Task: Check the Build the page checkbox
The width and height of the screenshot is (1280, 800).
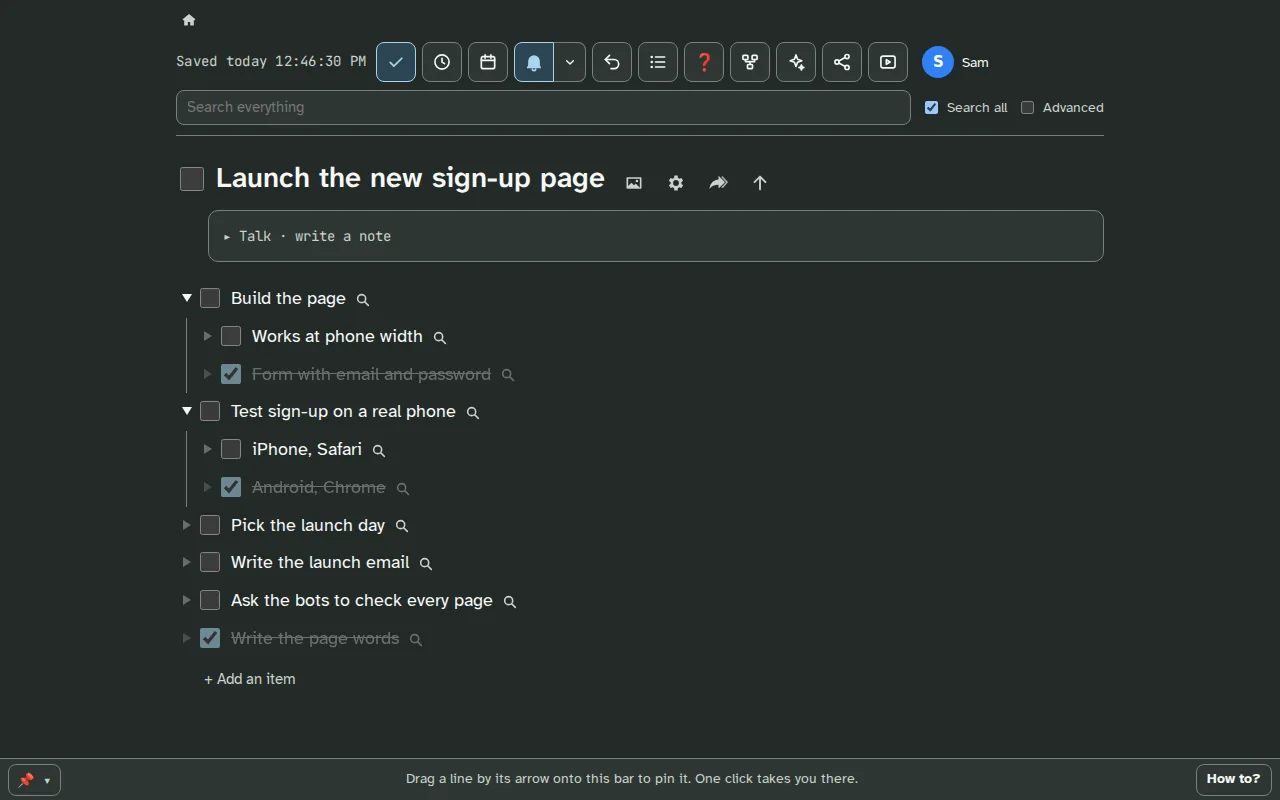Action: (210, 298)
